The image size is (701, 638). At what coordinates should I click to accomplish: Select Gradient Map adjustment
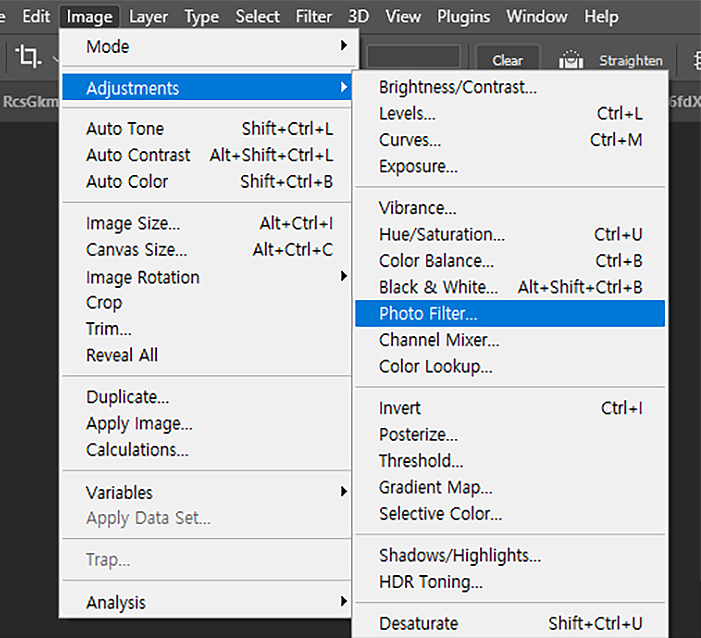click(x=510, y=487)
